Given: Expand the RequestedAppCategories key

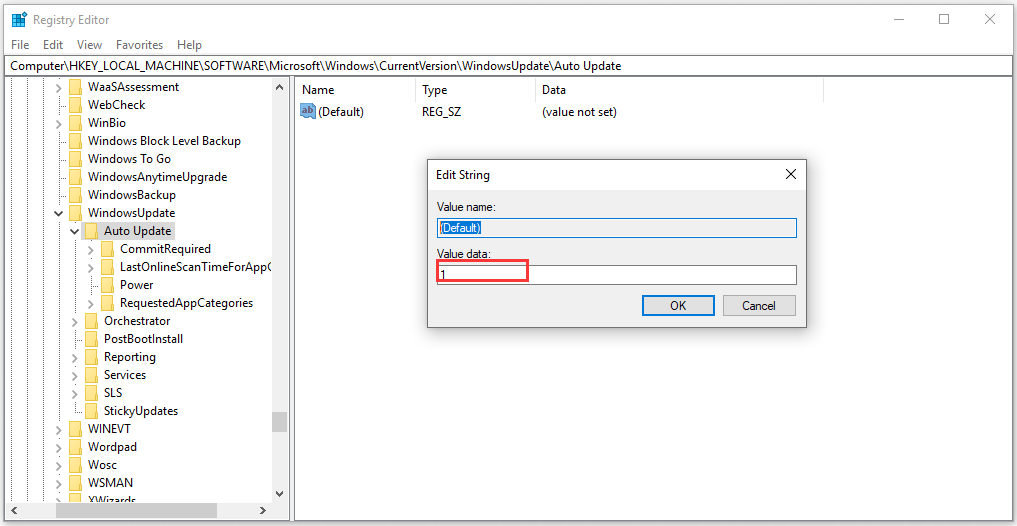Looking at the screenshot, I should point(90,303).
